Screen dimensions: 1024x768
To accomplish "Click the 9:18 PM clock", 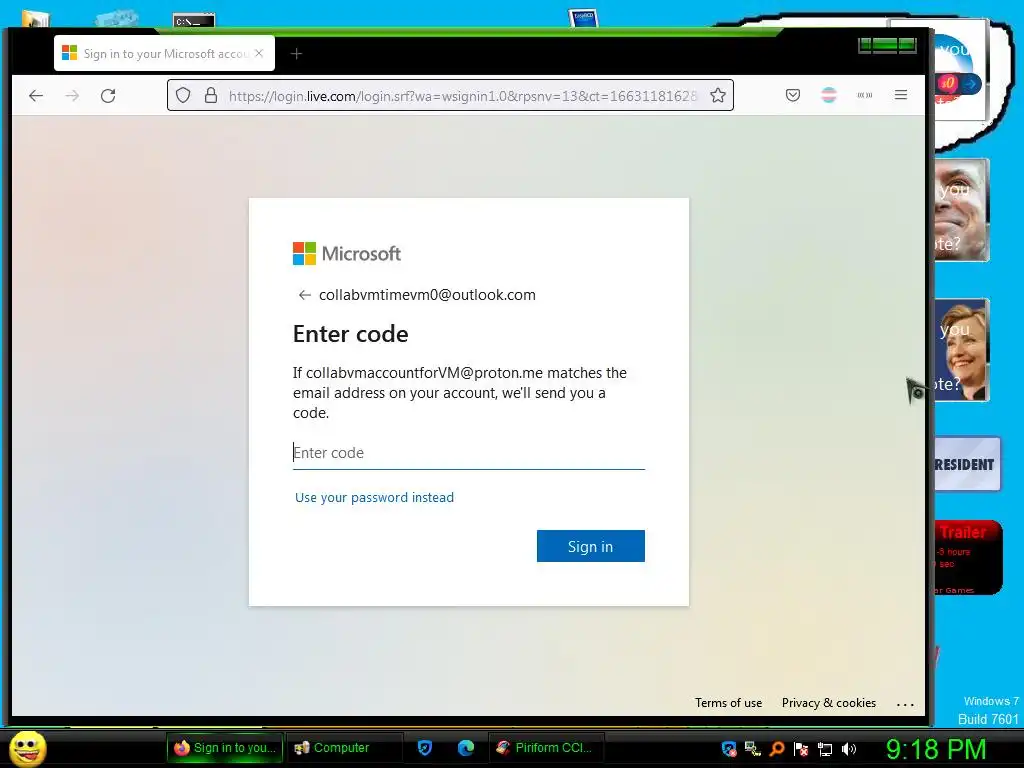I will 935,749.
